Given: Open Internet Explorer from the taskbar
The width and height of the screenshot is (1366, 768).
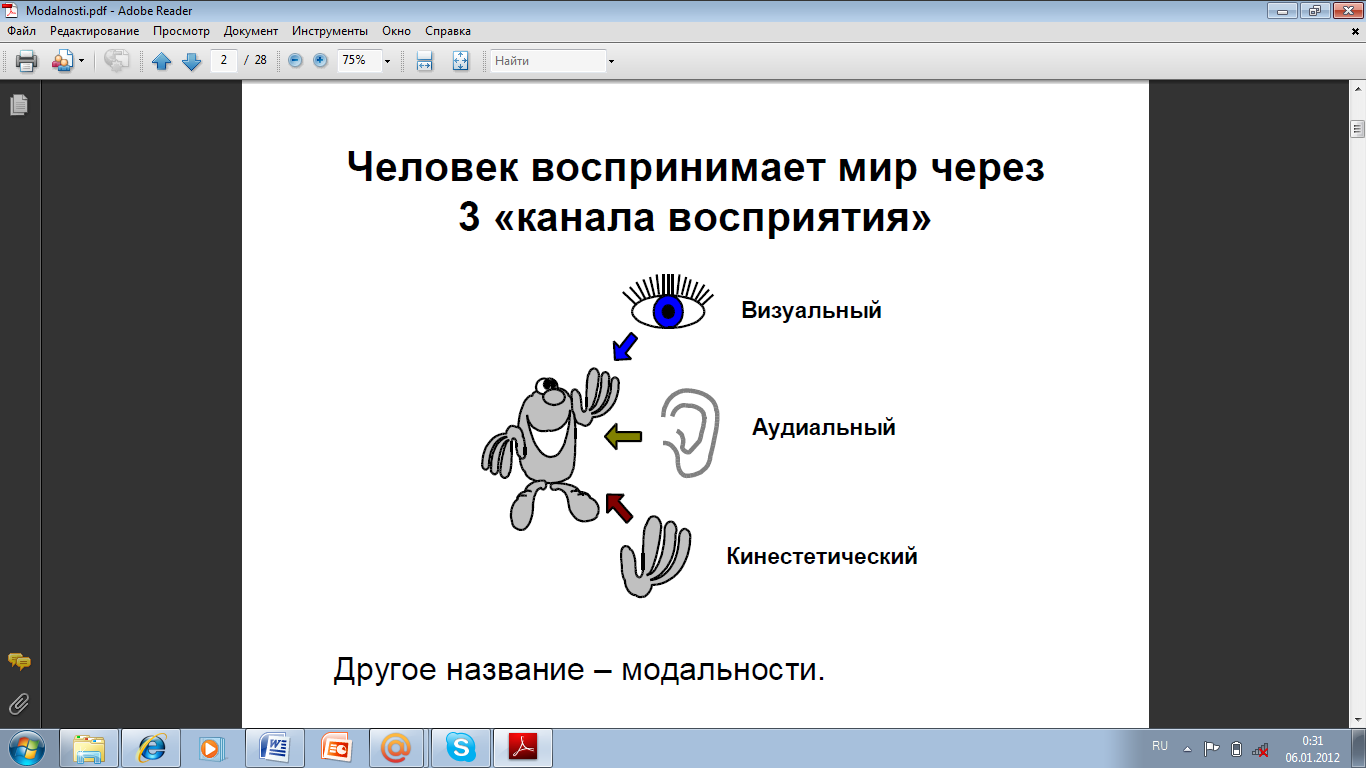Looking at the screenshot, I should click(151, 748).
